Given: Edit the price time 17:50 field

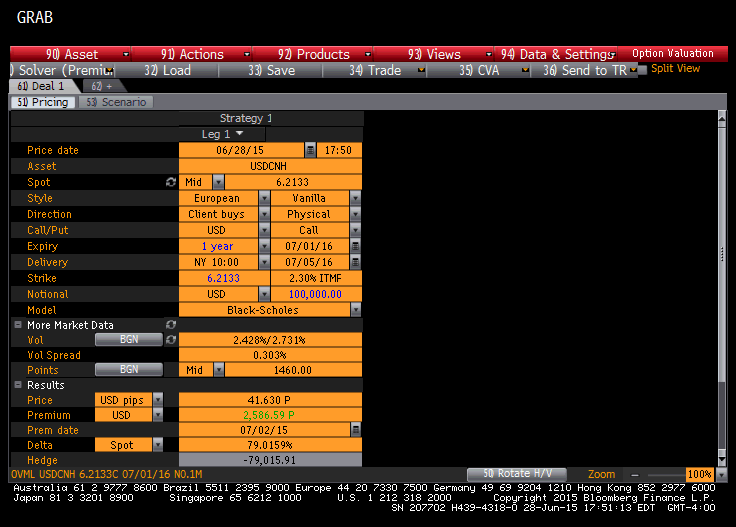Looking at the screenshot, I should [x=339, y=150].
